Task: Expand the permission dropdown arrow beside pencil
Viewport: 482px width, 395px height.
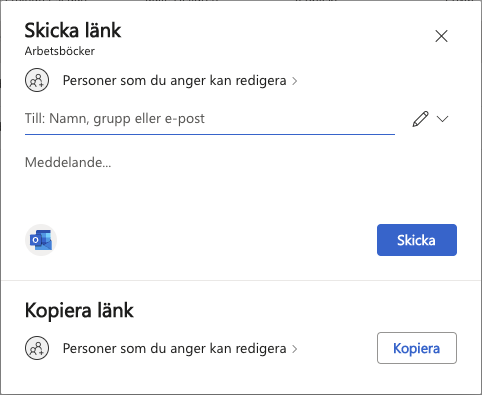Action: pyautogui.click(x=442, y=119)
